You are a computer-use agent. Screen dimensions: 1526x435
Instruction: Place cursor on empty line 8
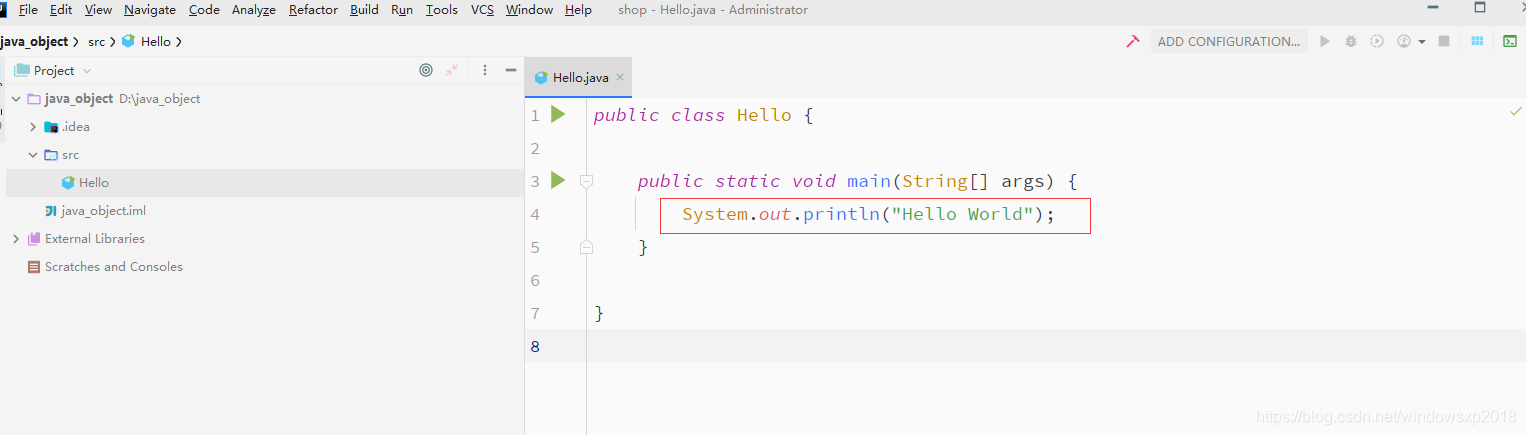coord(1056,346)
